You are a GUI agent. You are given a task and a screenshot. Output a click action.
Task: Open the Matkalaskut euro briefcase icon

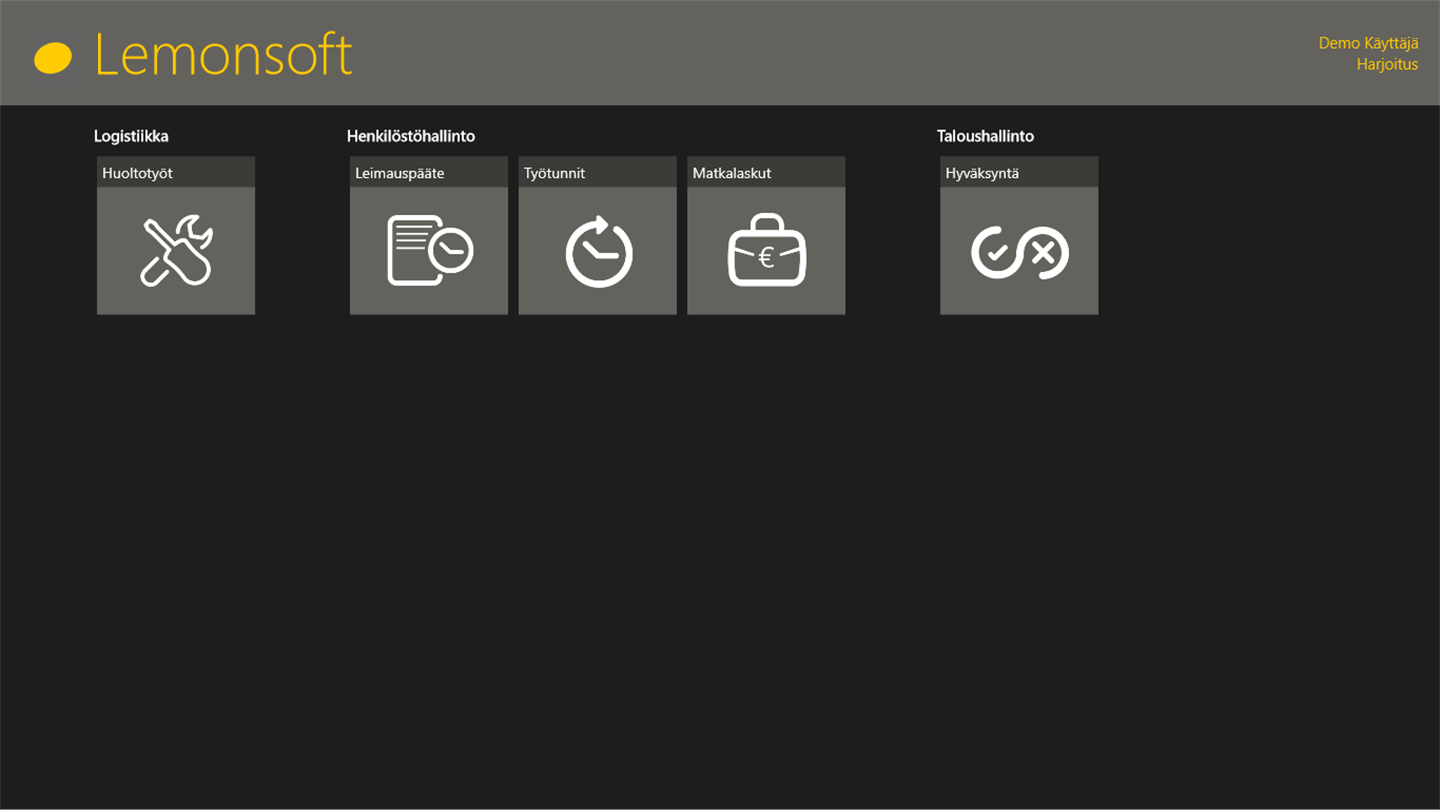(767, 251)
